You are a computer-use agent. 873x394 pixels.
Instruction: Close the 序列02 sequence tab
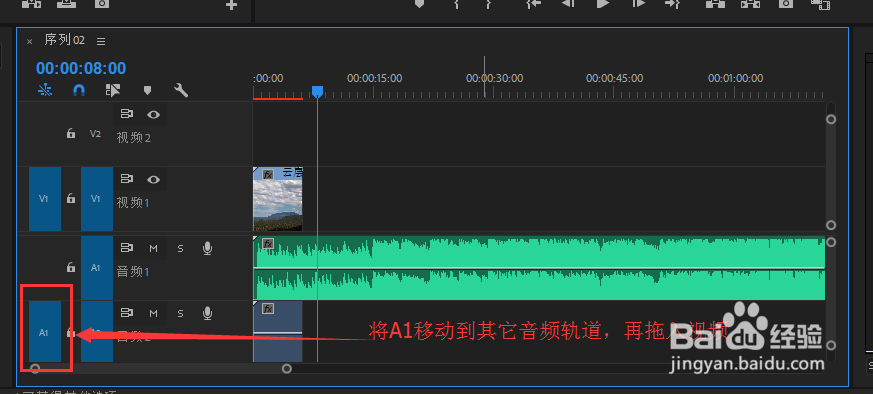click(x=30, y=41)
